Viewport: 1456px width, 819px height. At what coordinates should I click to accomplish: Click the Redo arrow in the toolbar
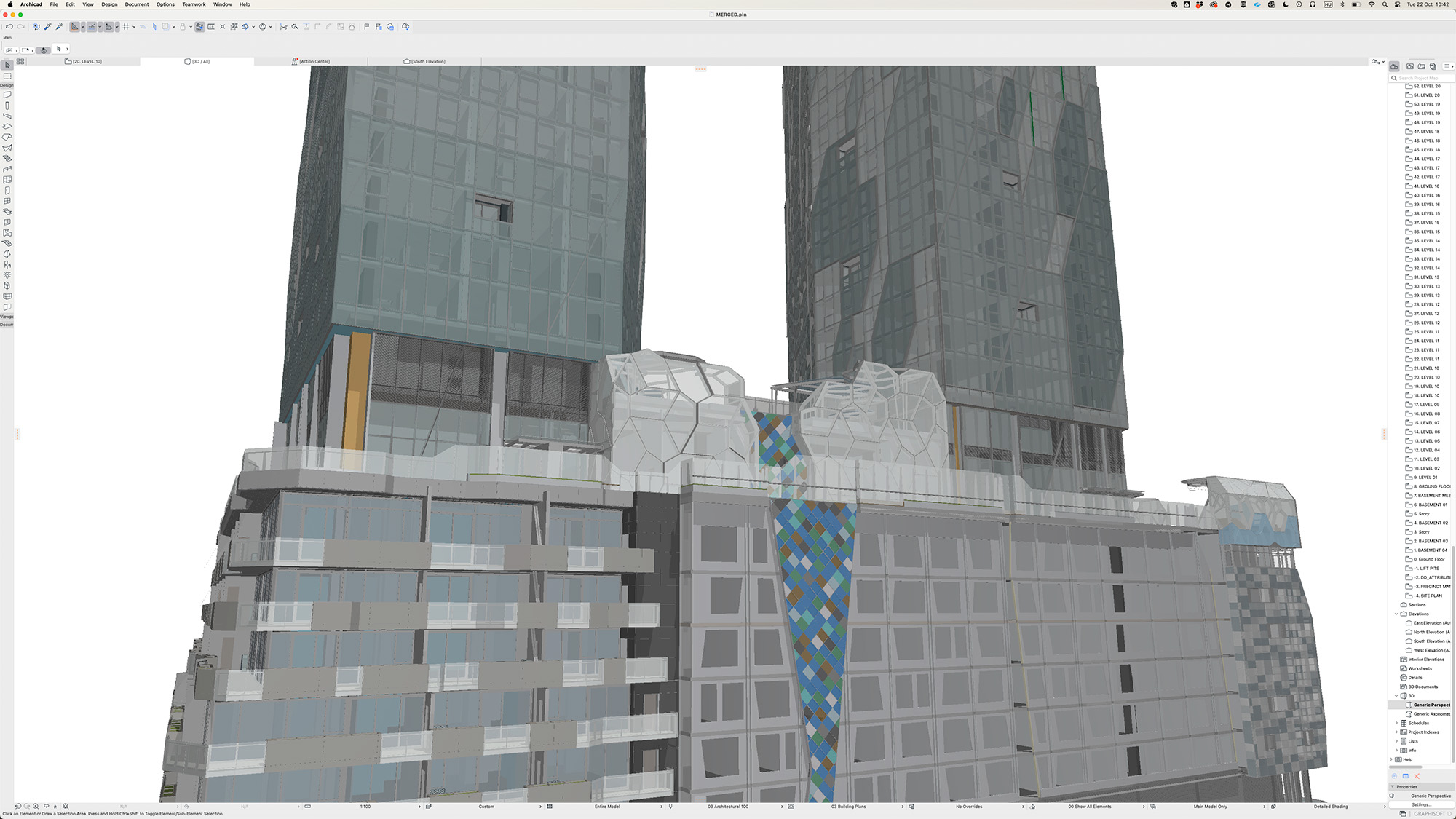tap(20, 27)
